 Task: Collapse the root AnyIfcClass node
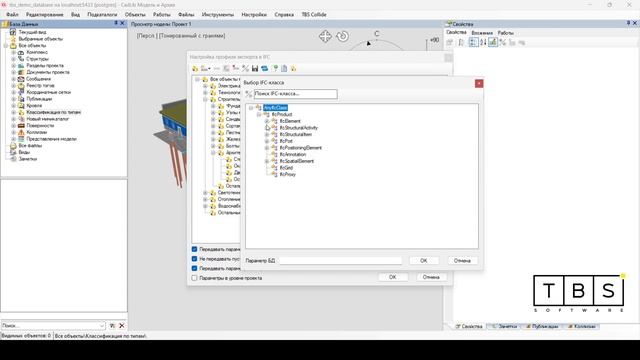click(x=251, y=108)
